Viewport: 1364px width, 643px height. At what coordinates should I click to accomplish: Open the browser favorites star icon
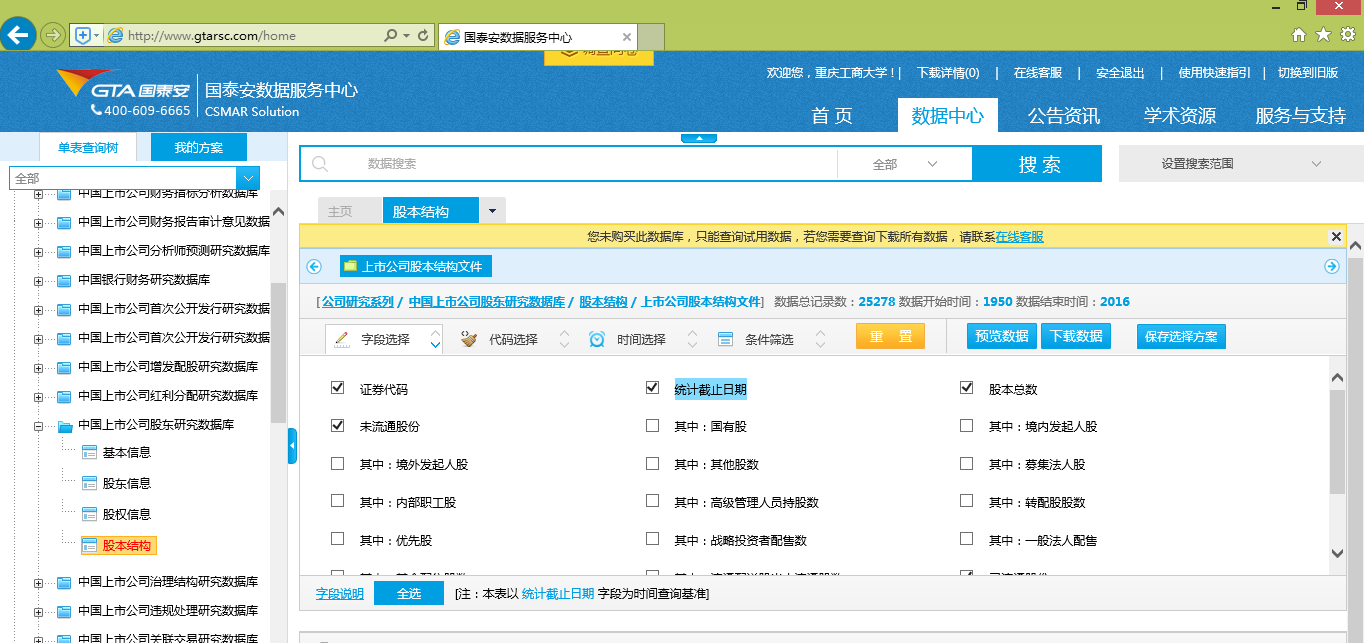[1323, 35]
